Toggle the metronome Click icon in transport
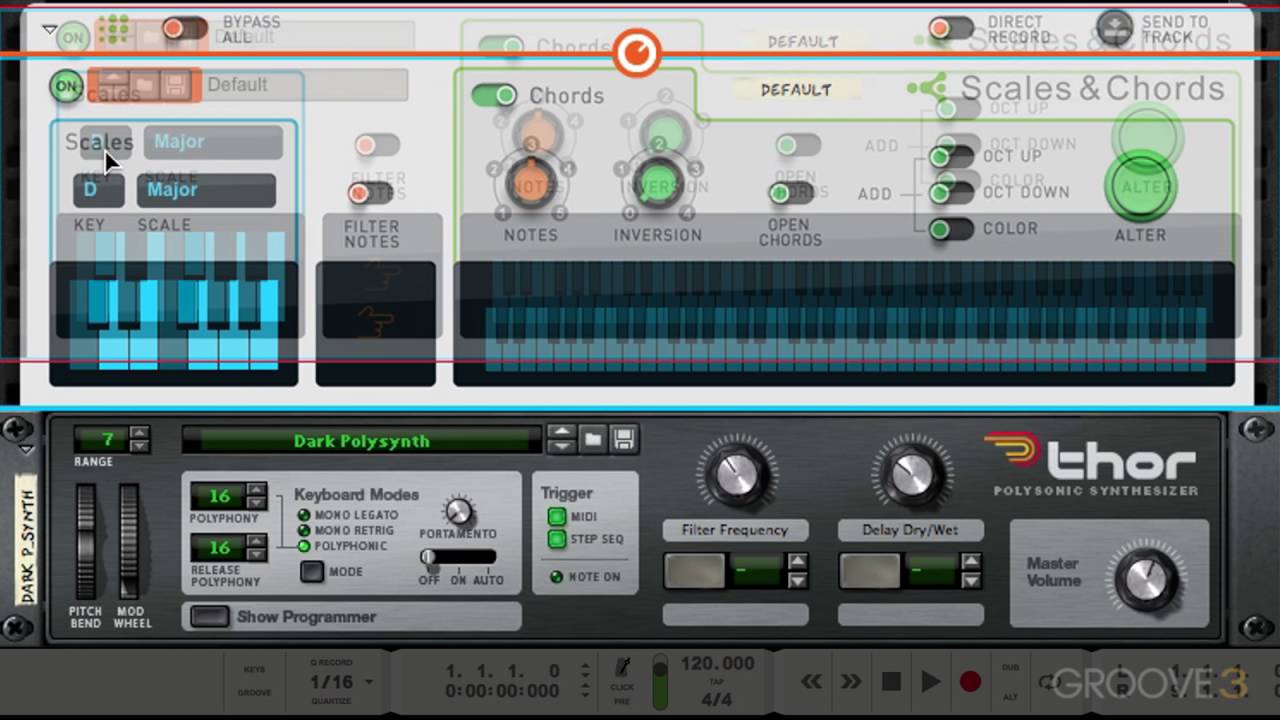 pyautogui.click(x=622, y=669)
